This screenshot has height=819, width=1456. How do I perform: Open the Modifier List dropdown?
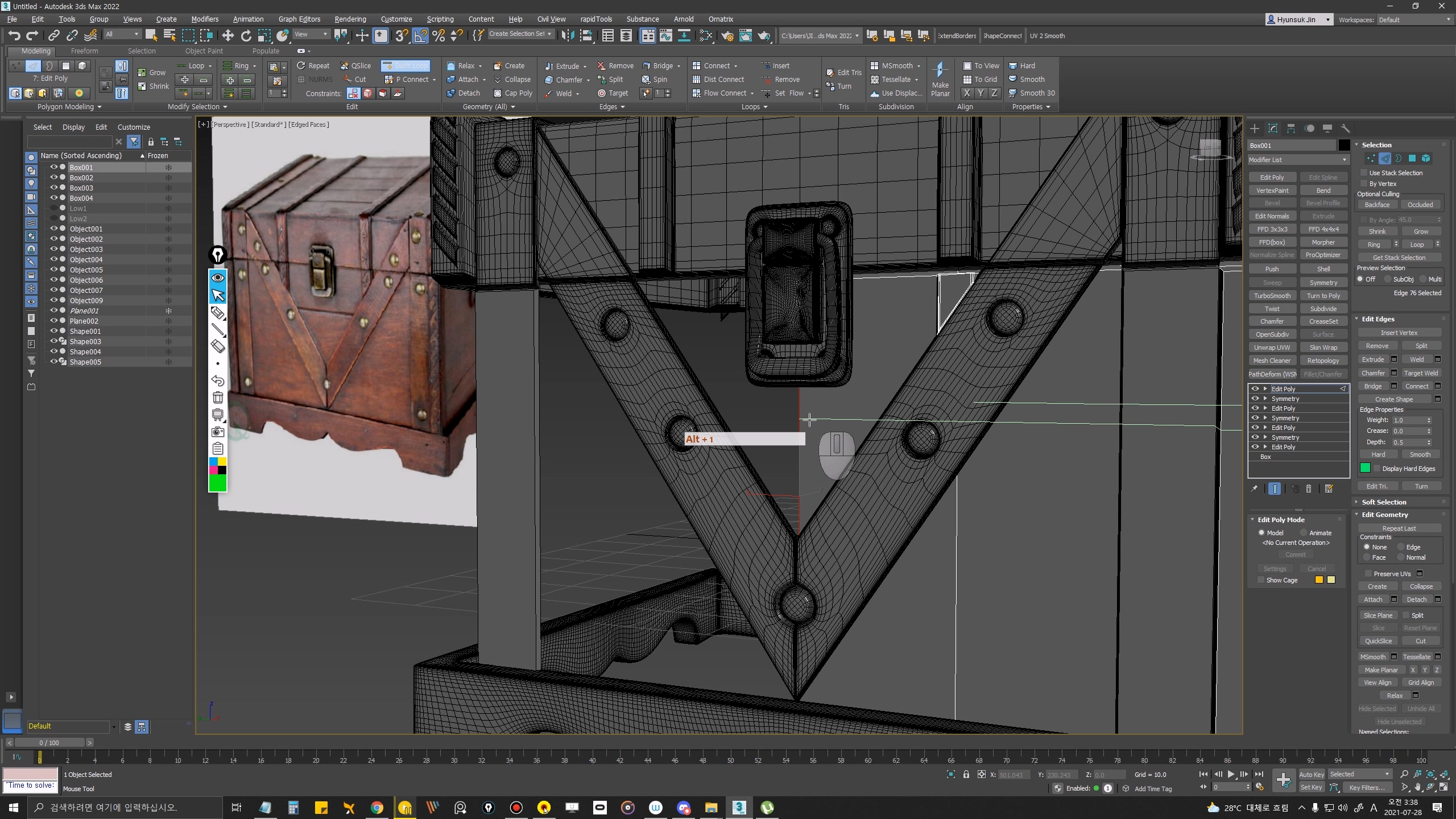(x=1297, y=160)
